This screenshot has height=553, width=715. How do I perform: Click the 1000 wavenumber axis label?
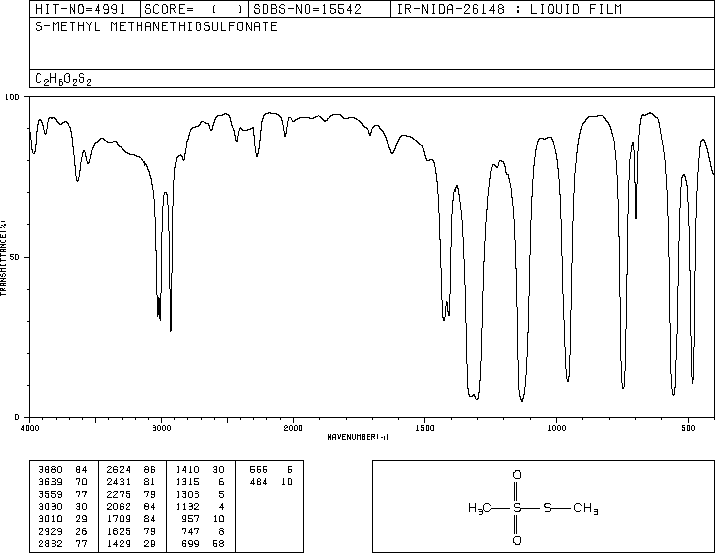click(x=556, y=428)
